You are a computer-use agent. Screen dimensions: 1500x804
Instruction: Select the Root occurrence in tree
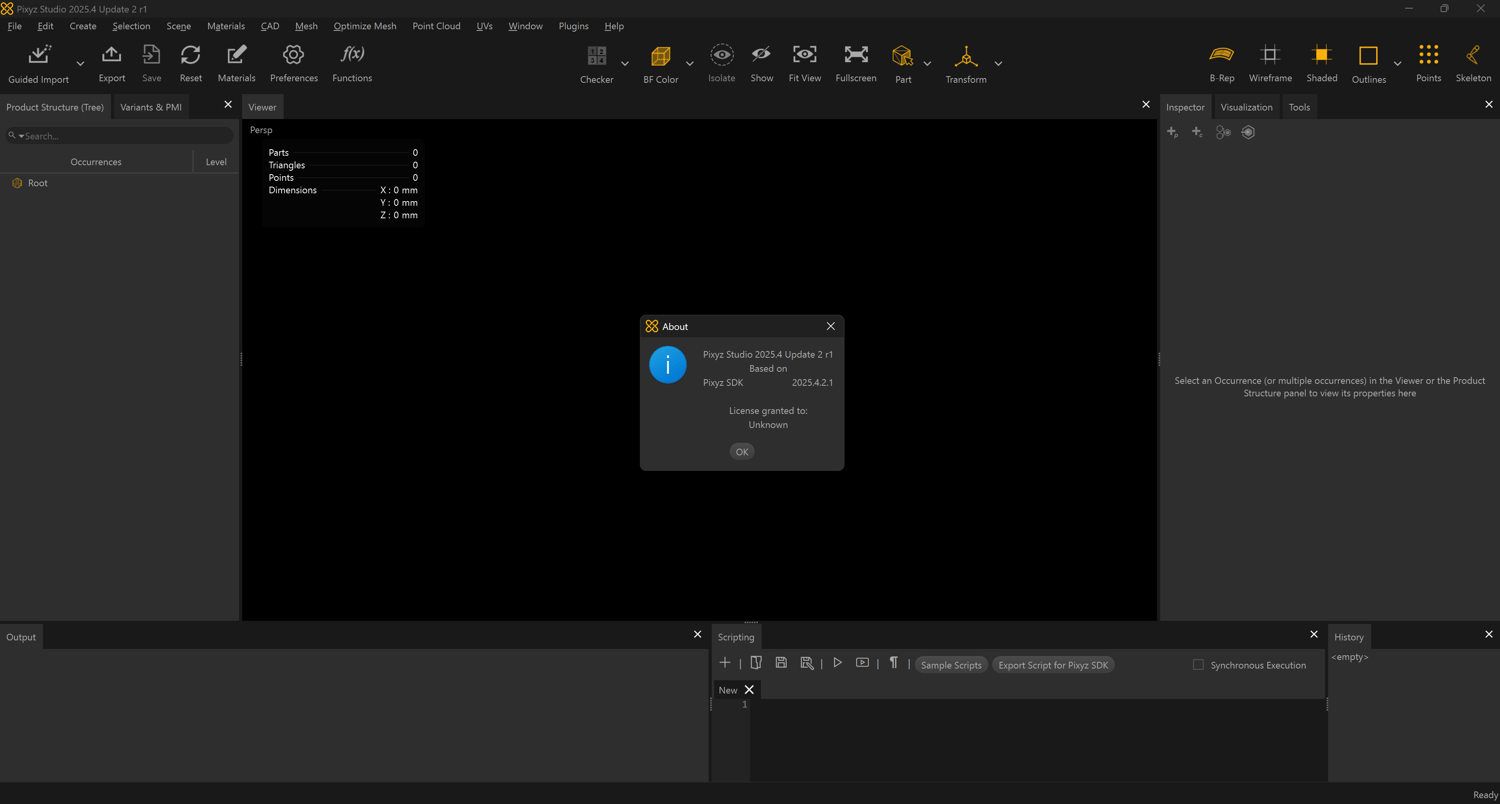37,183
